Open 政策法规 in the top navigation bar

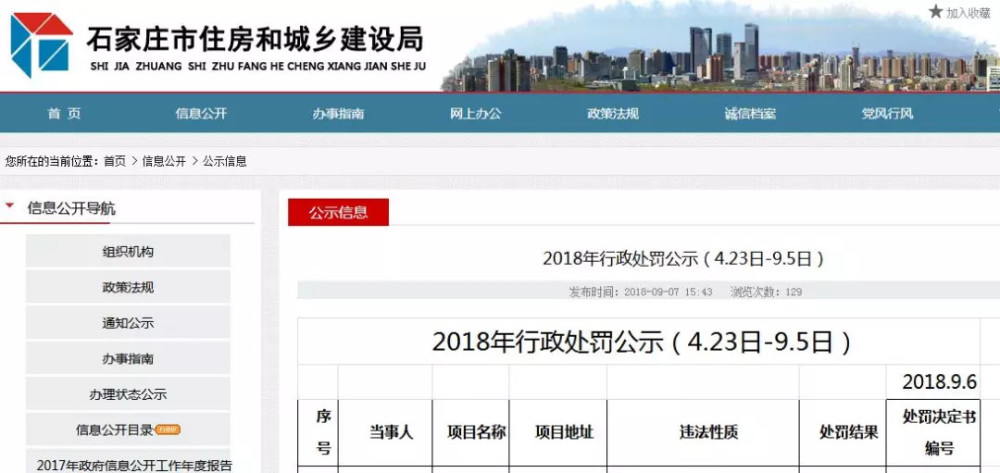[x=613, y=114]
